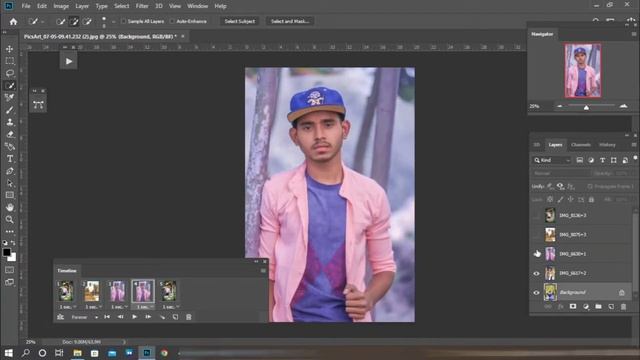Screen dimensions: 640x360
Task: Open frame 3 delay dropdown
Action: (x=126, y=307)
